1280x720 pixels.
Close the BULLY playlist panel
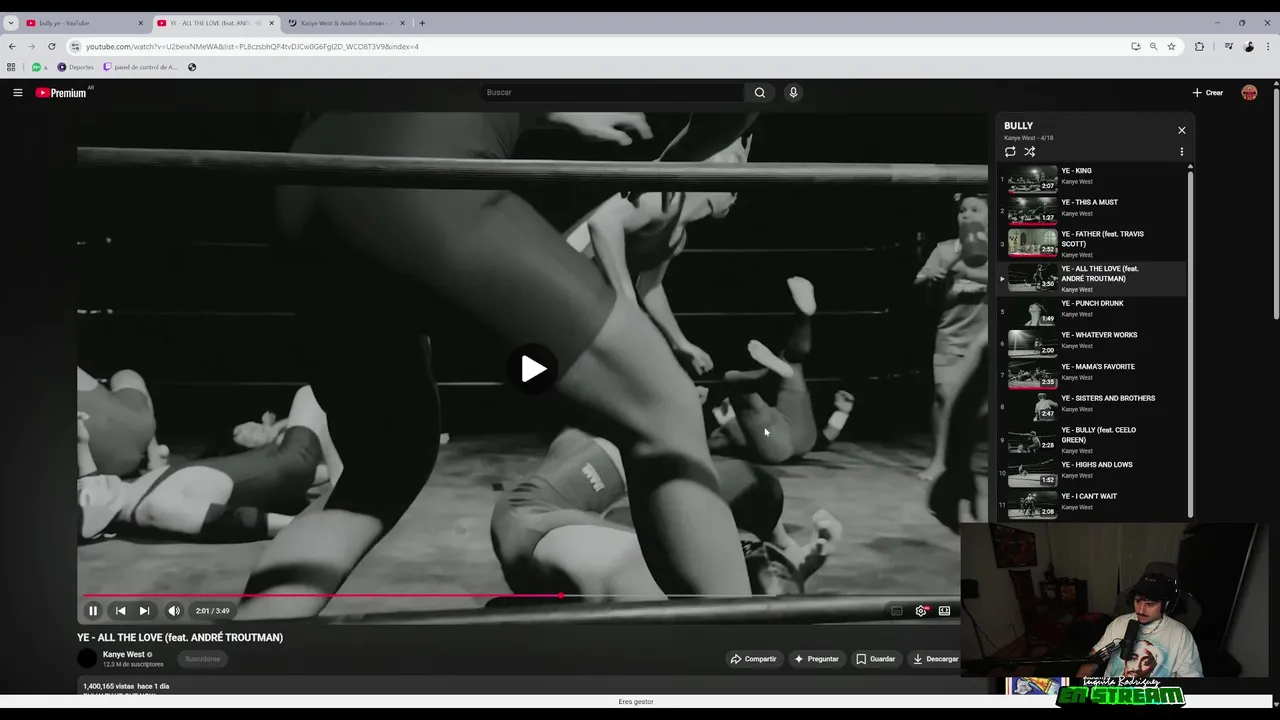(x=1181, y=130)
